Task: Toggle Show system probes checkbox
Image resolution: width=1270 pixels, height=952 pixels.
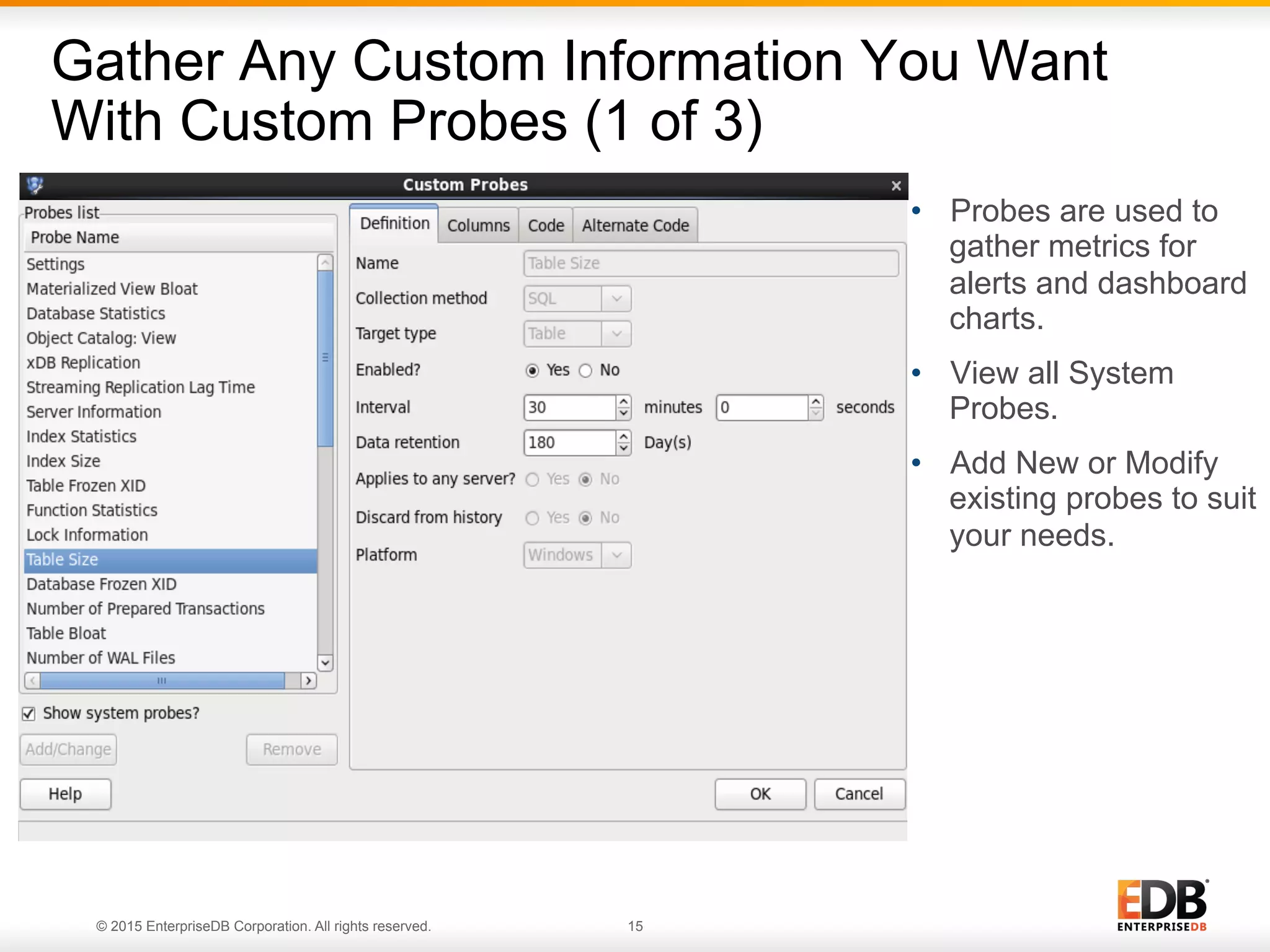Action: coord(29,714)
